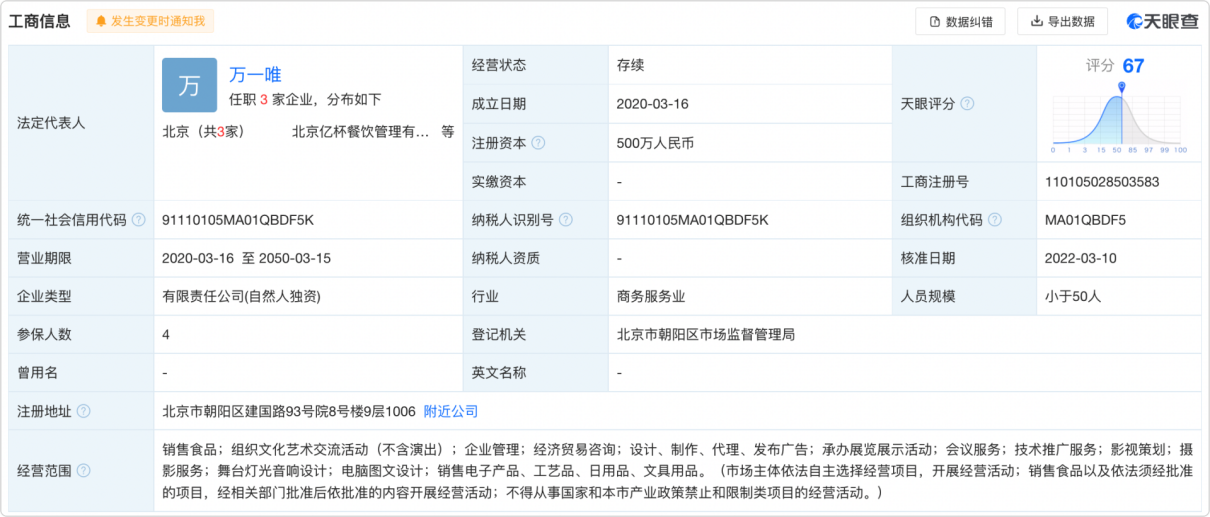Image resolution: width=1210 pixels, height=517 pixels.
Task: Click the 天眼评分 score chart
Action: point(1119,117)
